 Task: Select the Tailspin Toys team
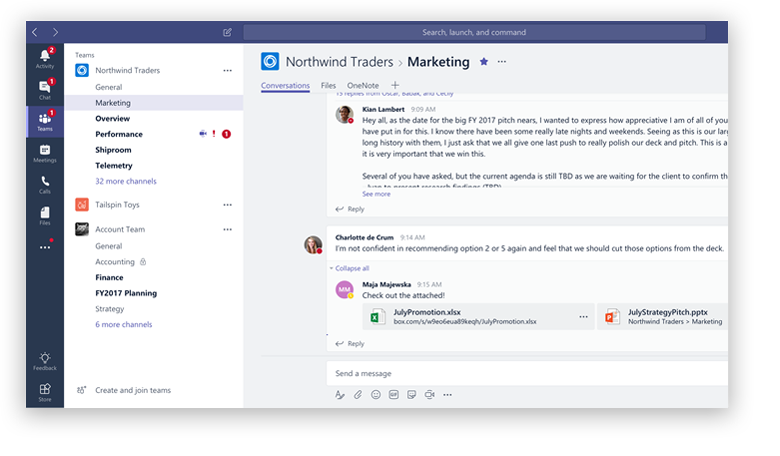pyautogui.click(x=117, y=205)
